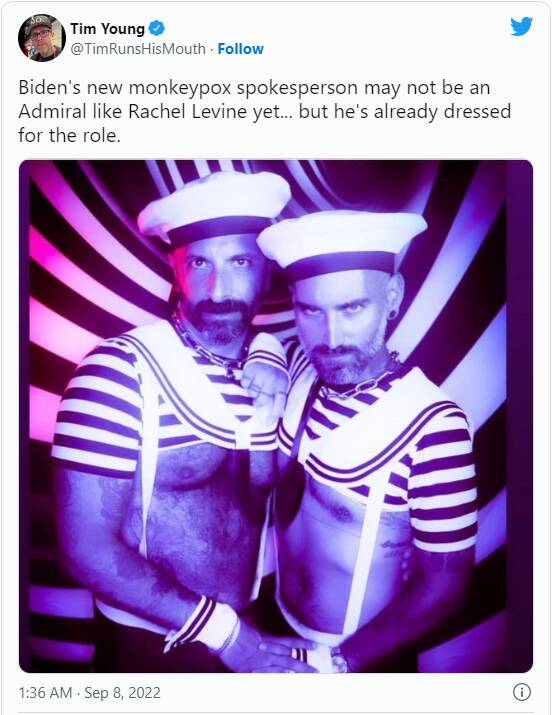The width and height of the screenshot is (552, 715).
Task: Click the blue verified checkmark badge
Action: [x=157, y=28]
